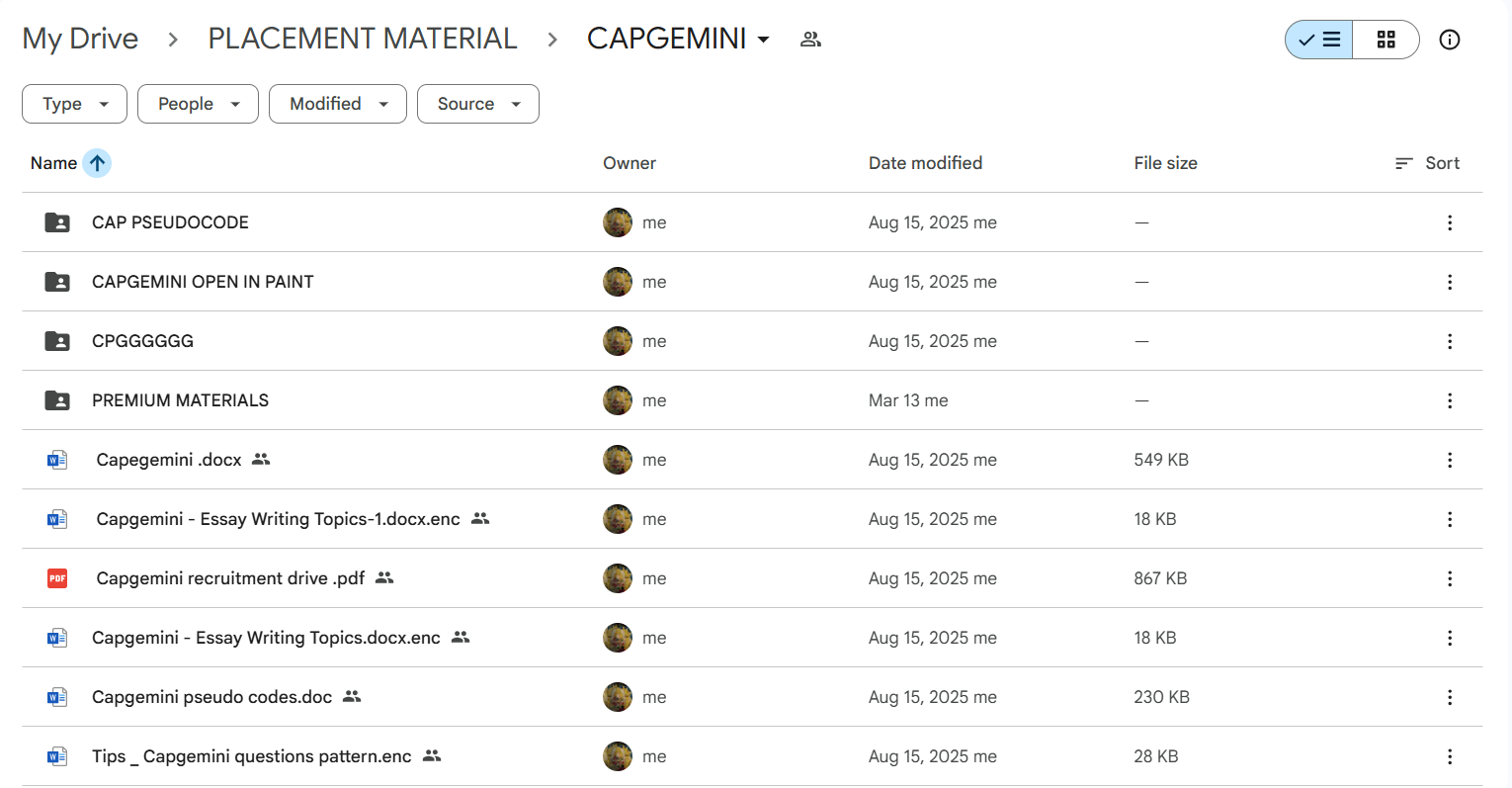Open more actions for Tips _ Capgemini questions pattern.enc
The width and height of the screenshot is (1512, 788).
click(1450, 756)
